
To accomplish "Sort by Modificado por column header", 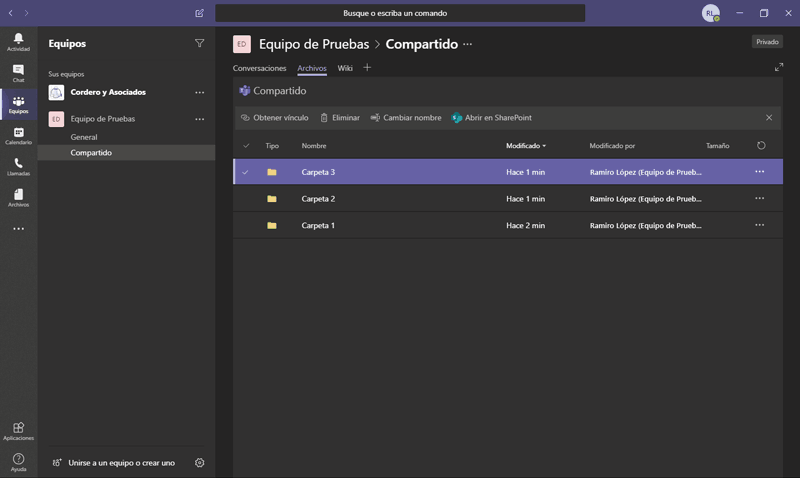I will coord(612,146).
